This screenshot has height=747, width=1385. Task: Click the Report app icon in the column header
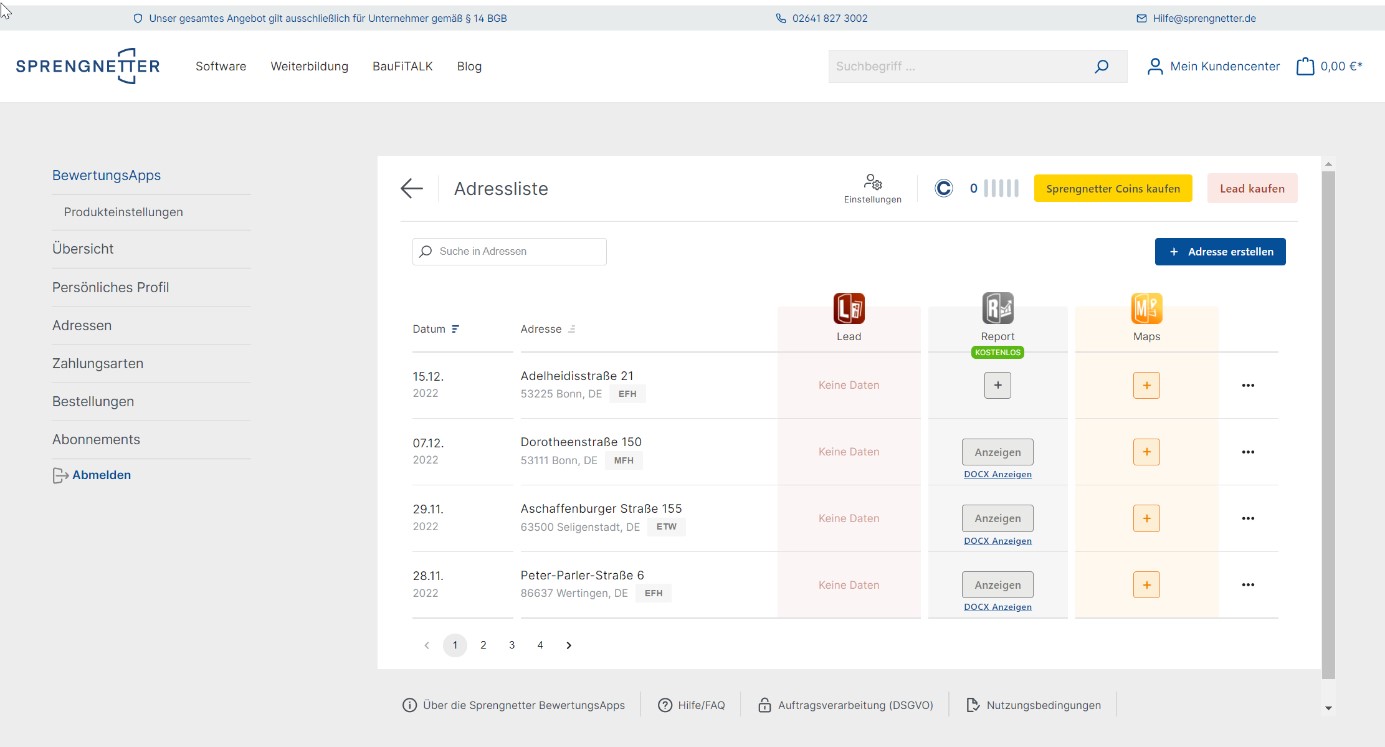coord(998,308)
